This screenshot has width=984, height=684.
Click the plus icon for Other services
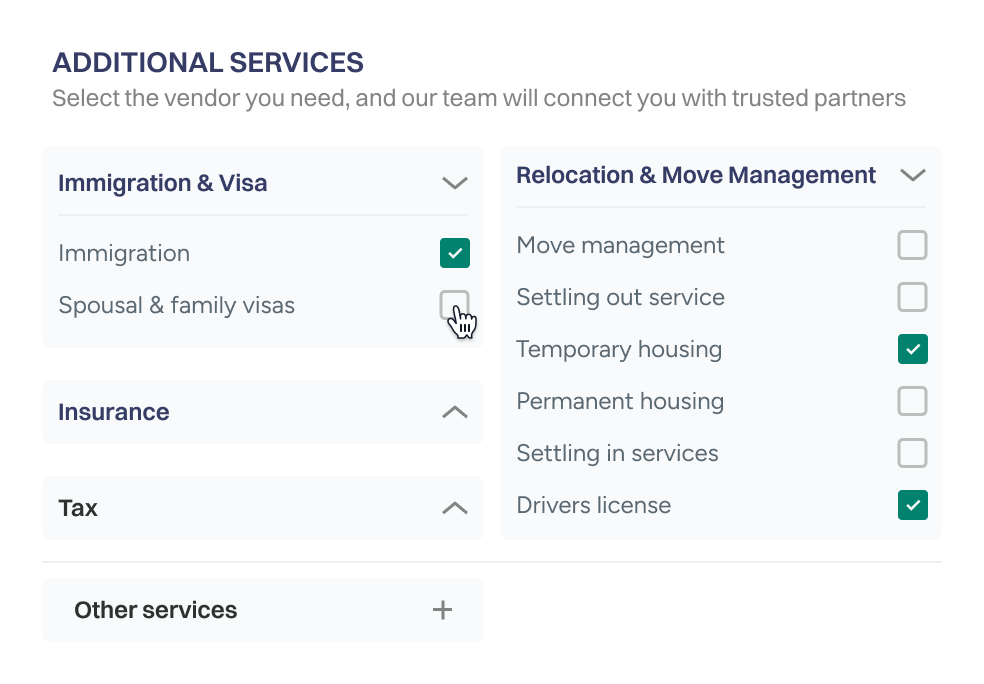tap(442, 610)
